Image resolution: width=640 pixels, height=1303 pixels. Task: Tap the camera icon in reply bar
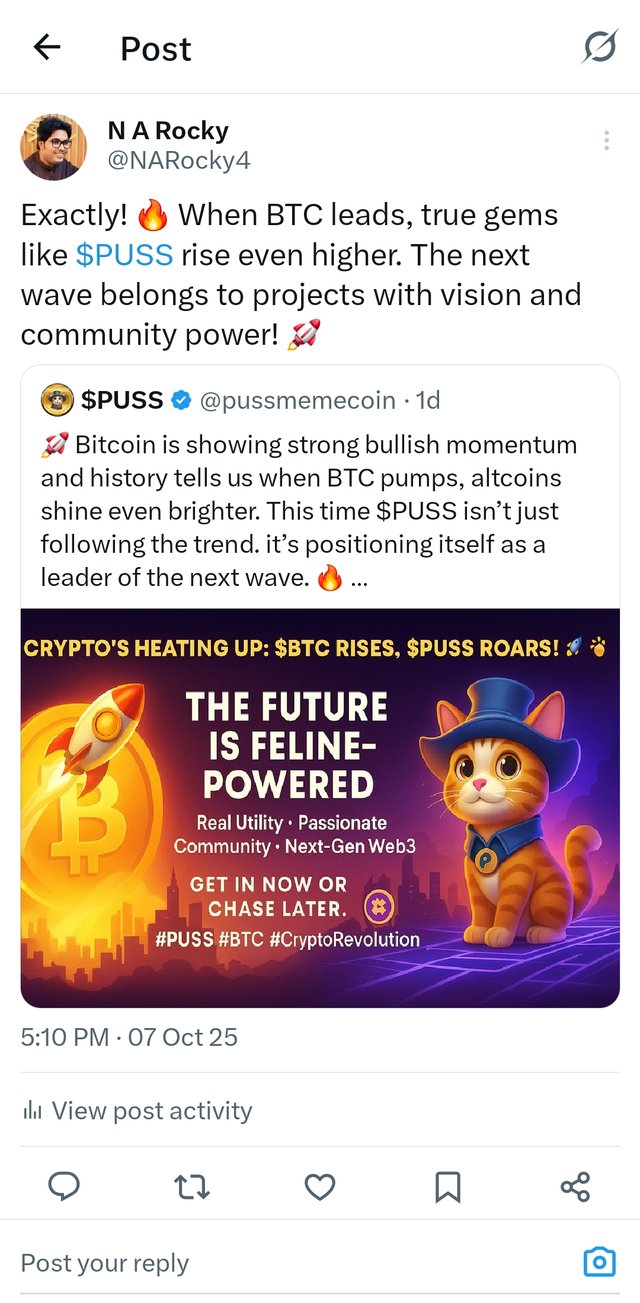[x=599, y=1263]
